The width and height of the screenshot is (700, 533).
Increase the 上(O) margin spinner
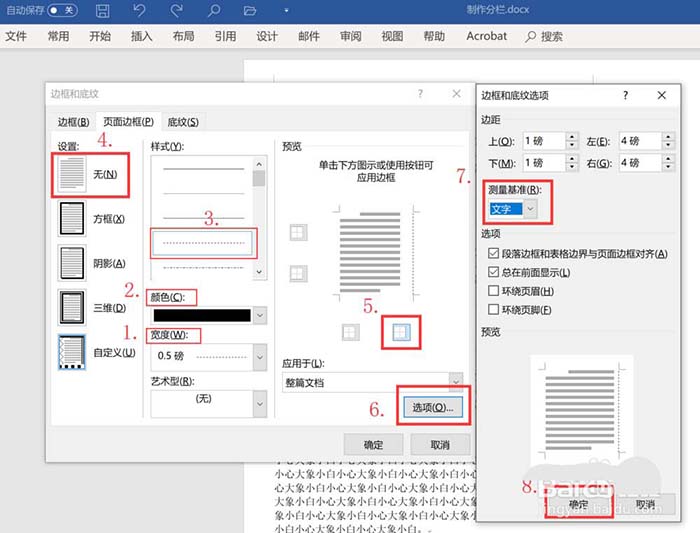[572, 137]
